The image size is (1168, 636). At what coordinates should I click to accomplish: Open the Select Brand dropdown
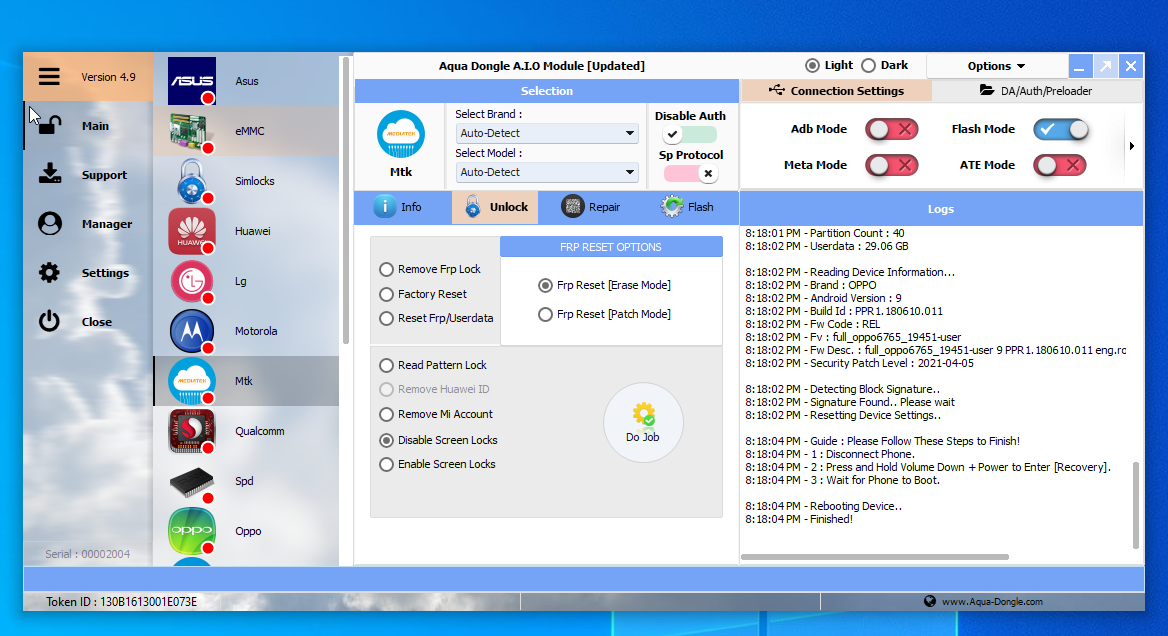pyautogui.click(x=547, y=133)
